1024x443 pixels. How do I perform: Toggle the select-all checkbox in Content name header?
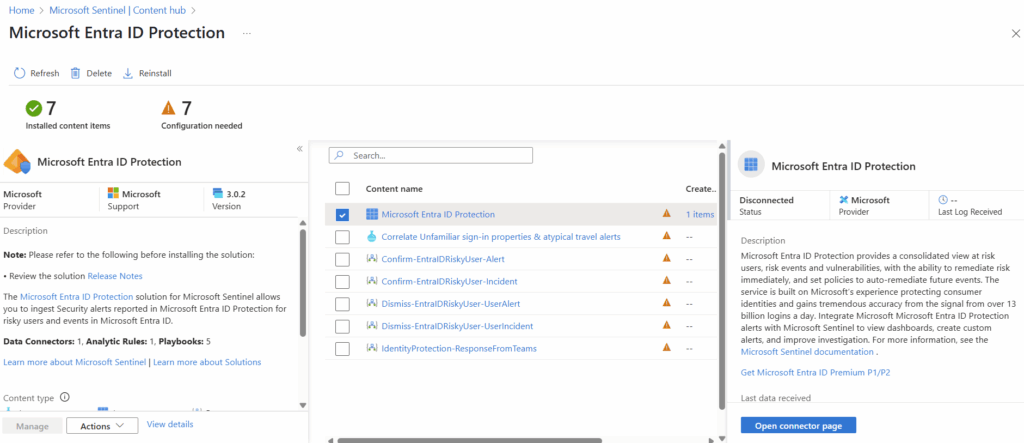(x=342, y=189)
